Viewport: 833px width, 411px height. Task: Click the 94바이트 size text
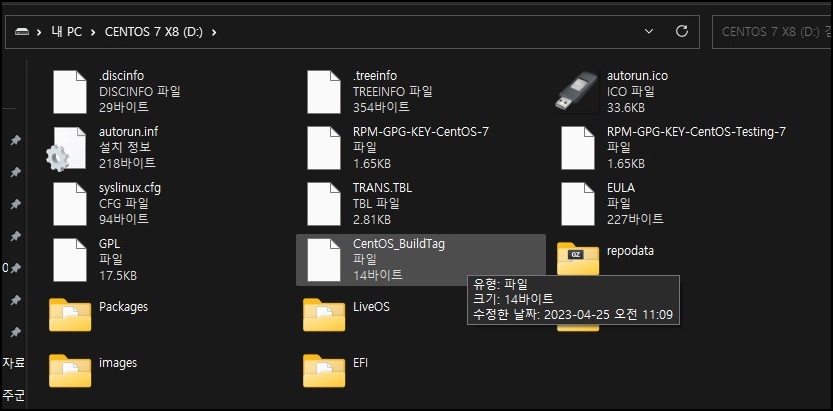point(124,219)
